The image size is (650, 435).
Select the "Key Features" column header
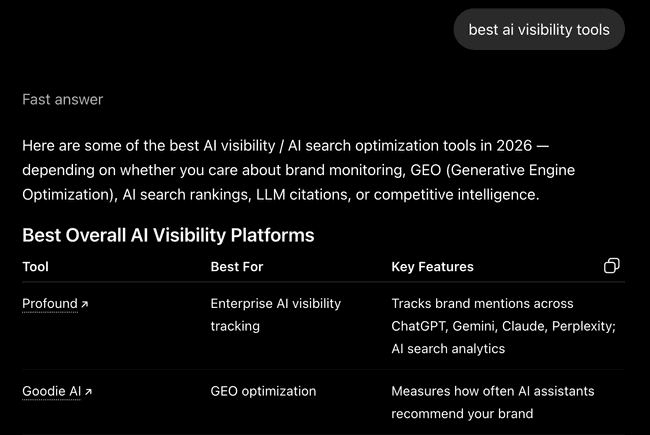432,267
